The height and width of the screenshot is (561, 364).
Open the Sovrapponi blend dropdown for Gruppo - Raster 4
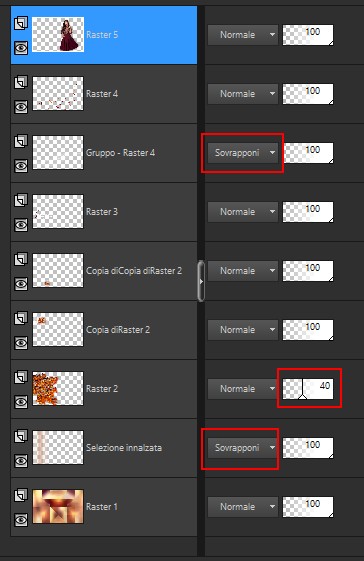pyautogui.click(x=243, y=153)
